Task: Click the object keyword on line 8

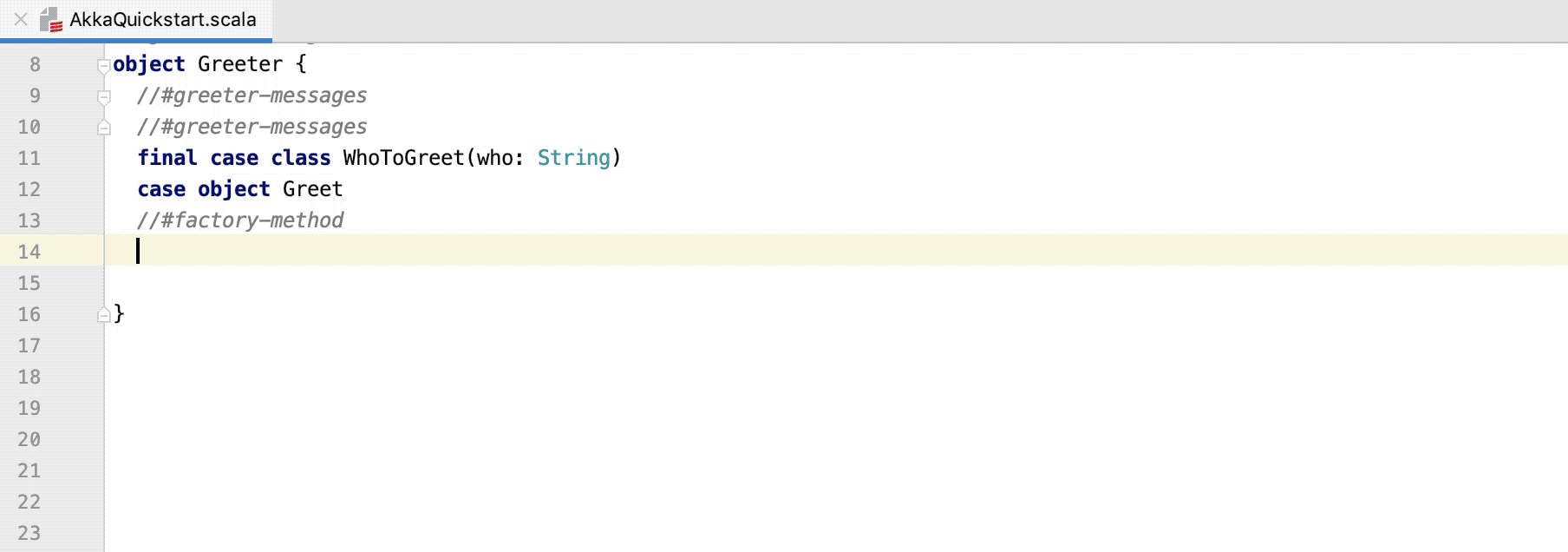Action: [x=150, y=63]
